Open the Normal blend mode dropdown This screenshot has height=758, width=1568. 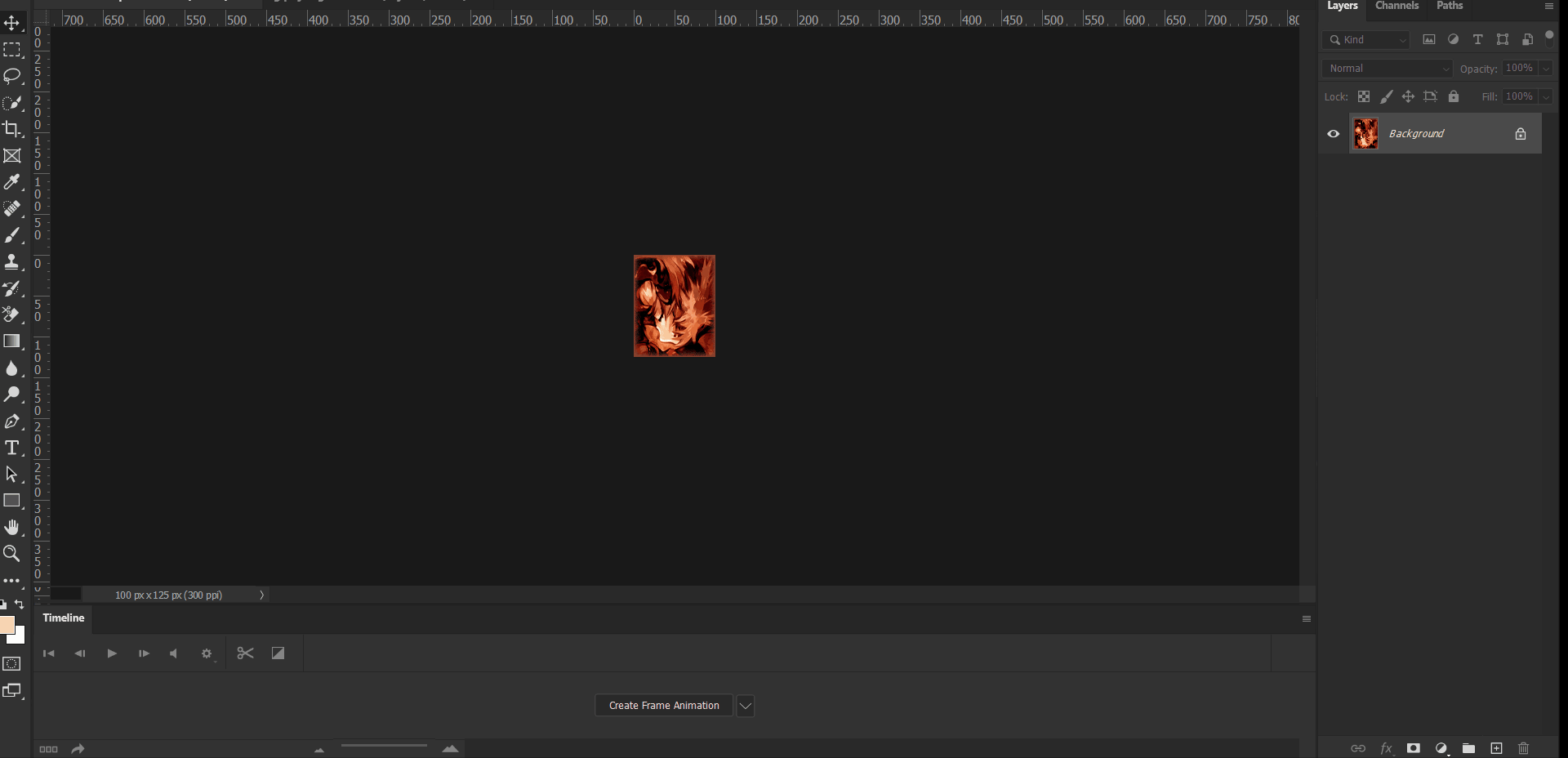[x=1387, y=69]
